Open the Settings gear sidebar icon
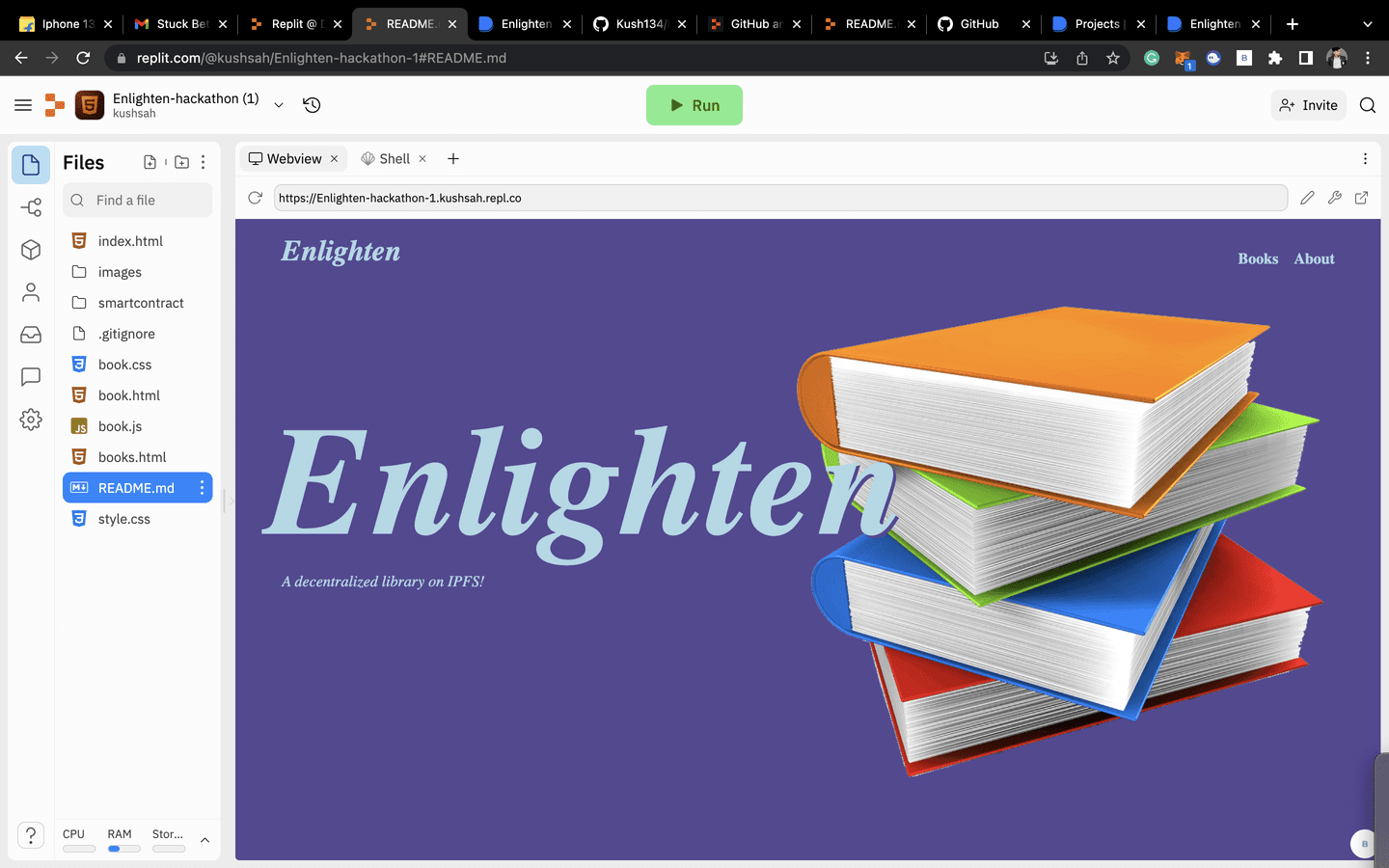 (31, 420)
